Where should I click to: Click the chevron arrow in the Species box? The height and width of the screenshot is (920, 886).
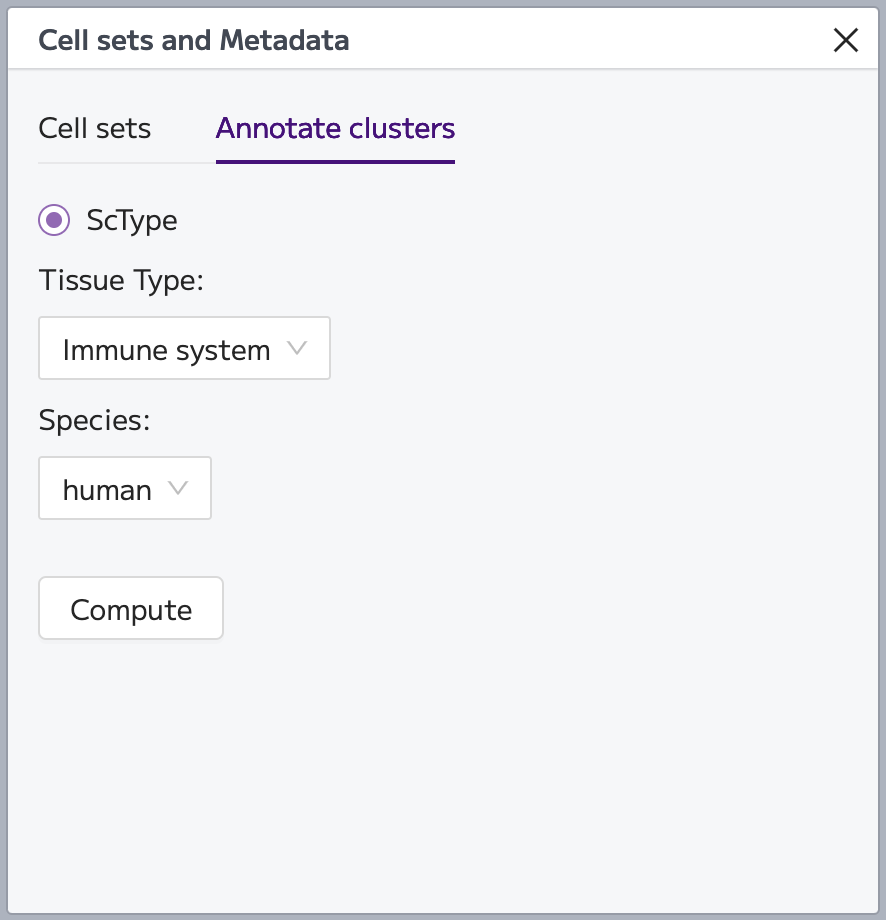point(178,488)
